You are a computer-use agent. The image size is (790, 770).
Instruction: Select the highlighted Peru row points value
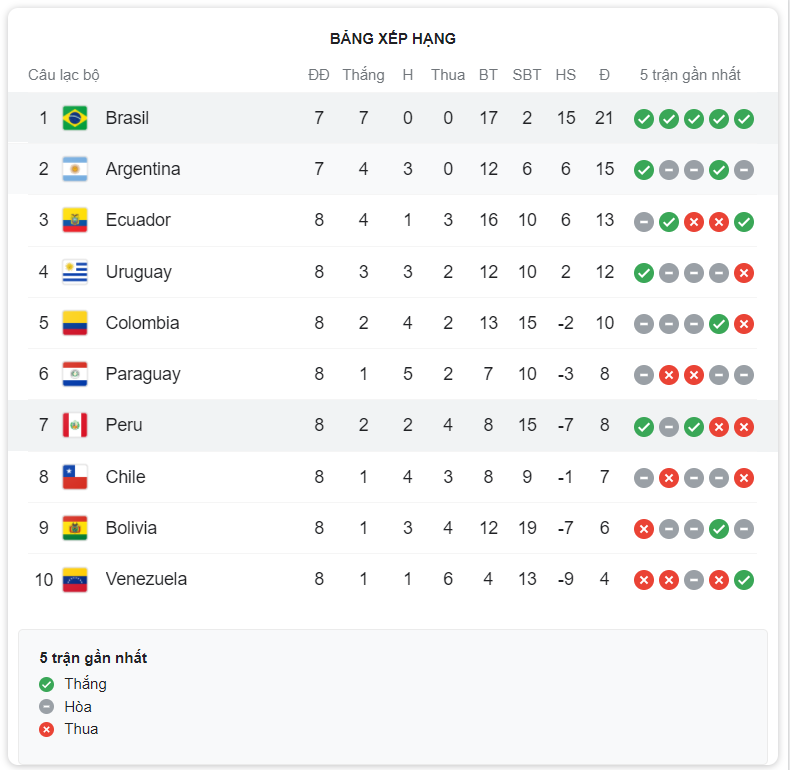604,425
